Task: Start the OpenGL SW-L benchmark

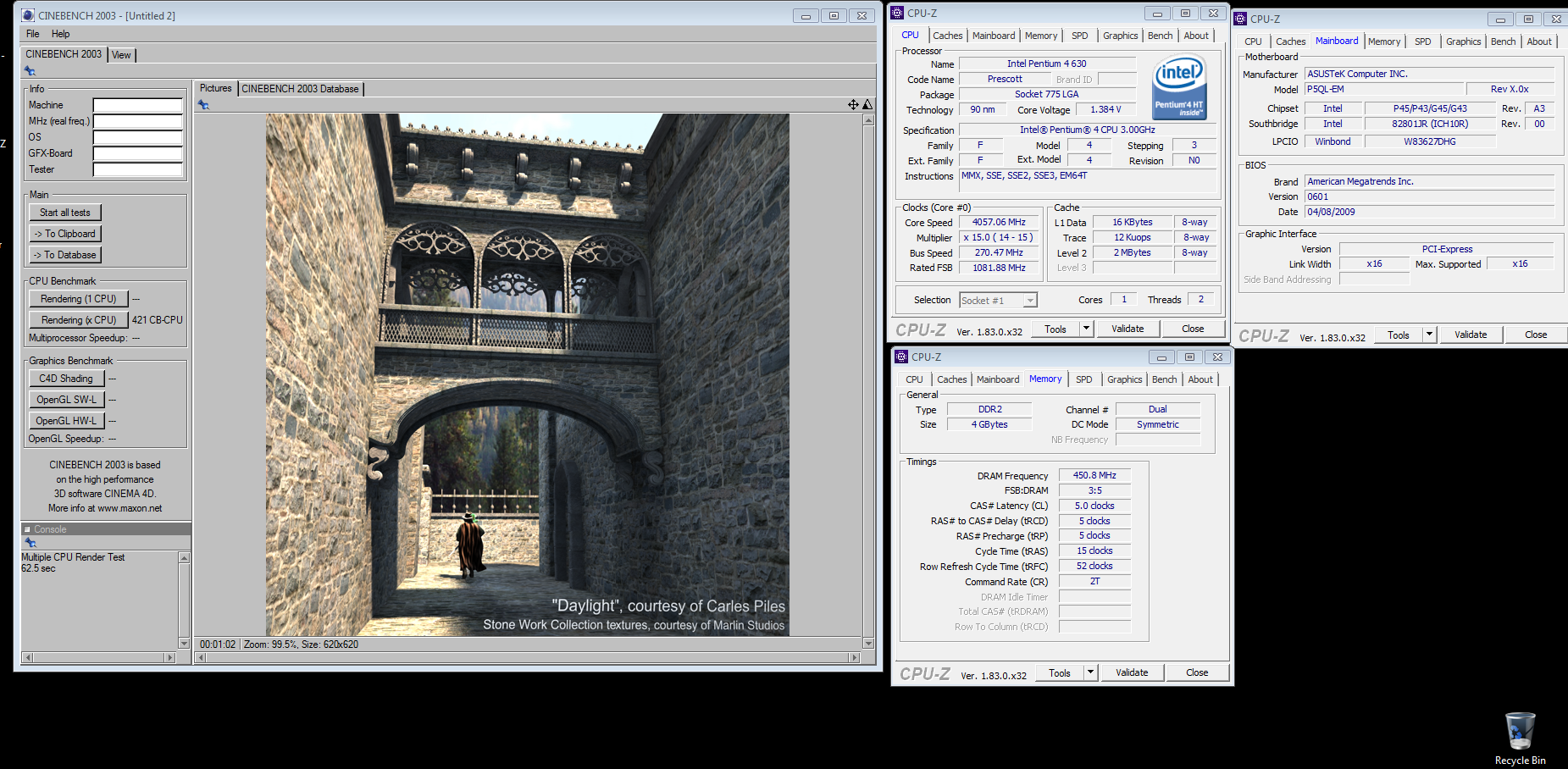Action: [x=67, y=400]
